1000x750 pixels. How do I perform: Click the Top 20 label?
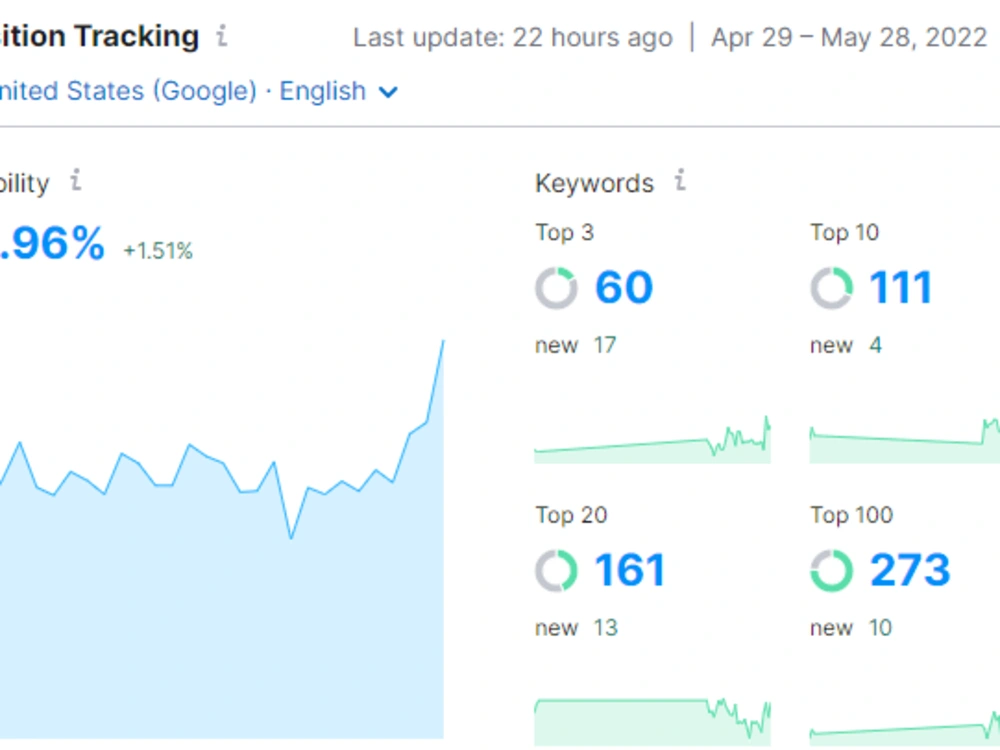click(571, 515)
